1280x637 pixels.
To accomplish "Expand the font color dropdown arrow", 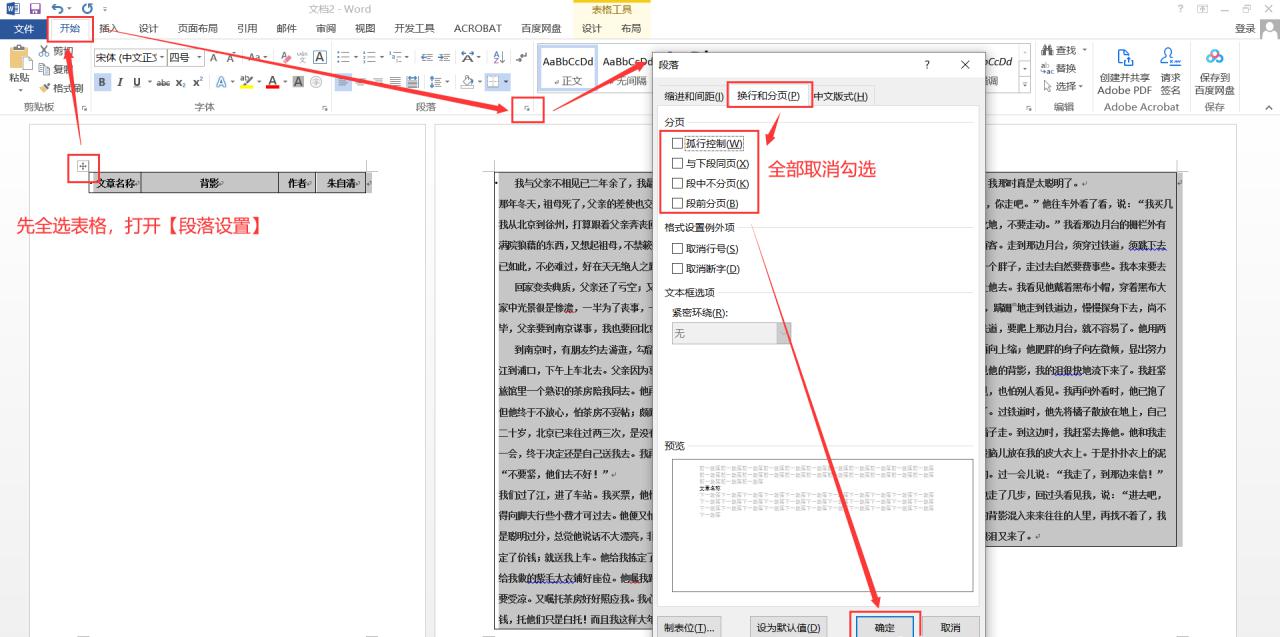I will 285,82.
